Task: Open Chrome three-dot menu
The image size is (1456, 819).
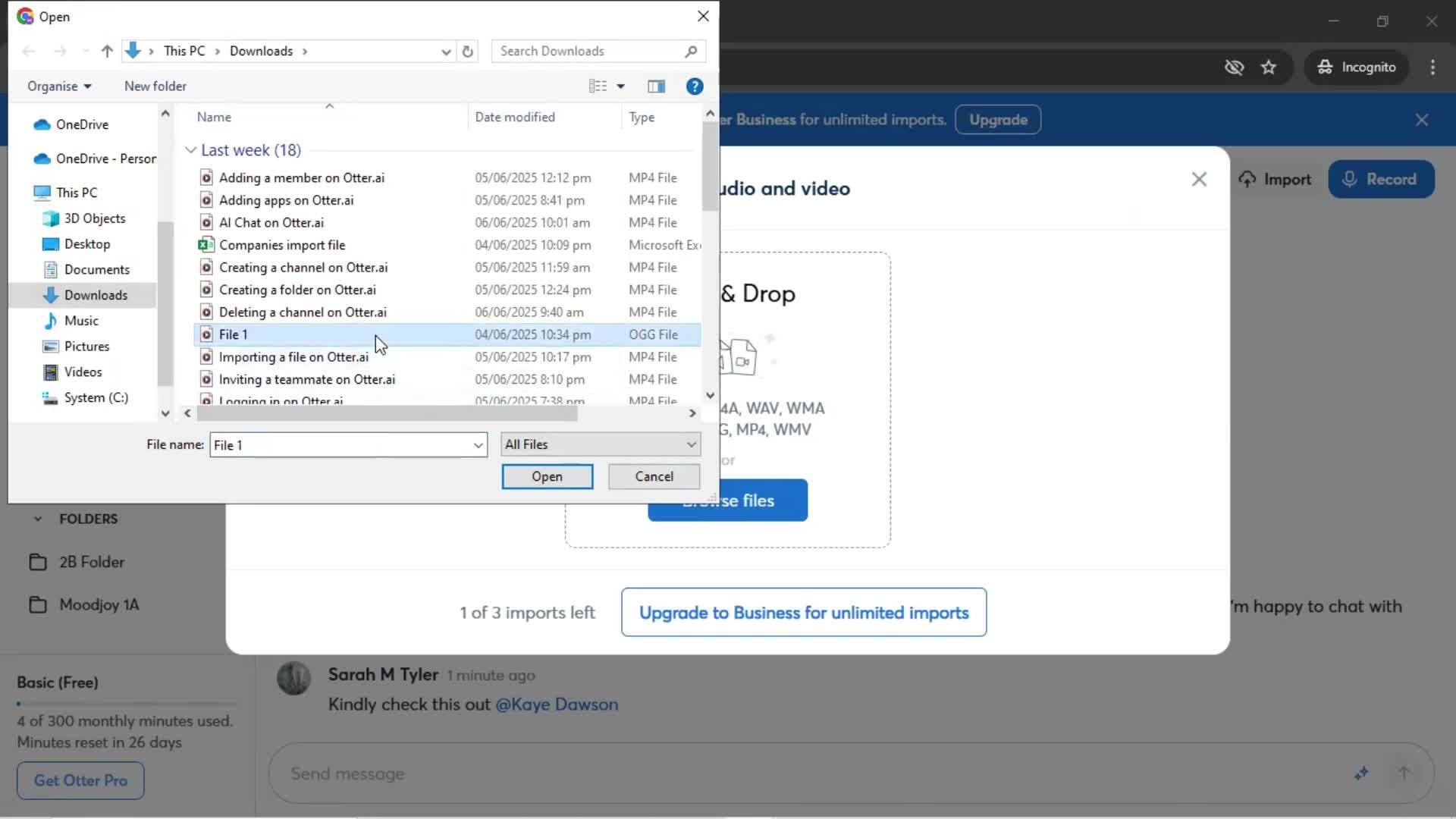Action: [1432, 67]
